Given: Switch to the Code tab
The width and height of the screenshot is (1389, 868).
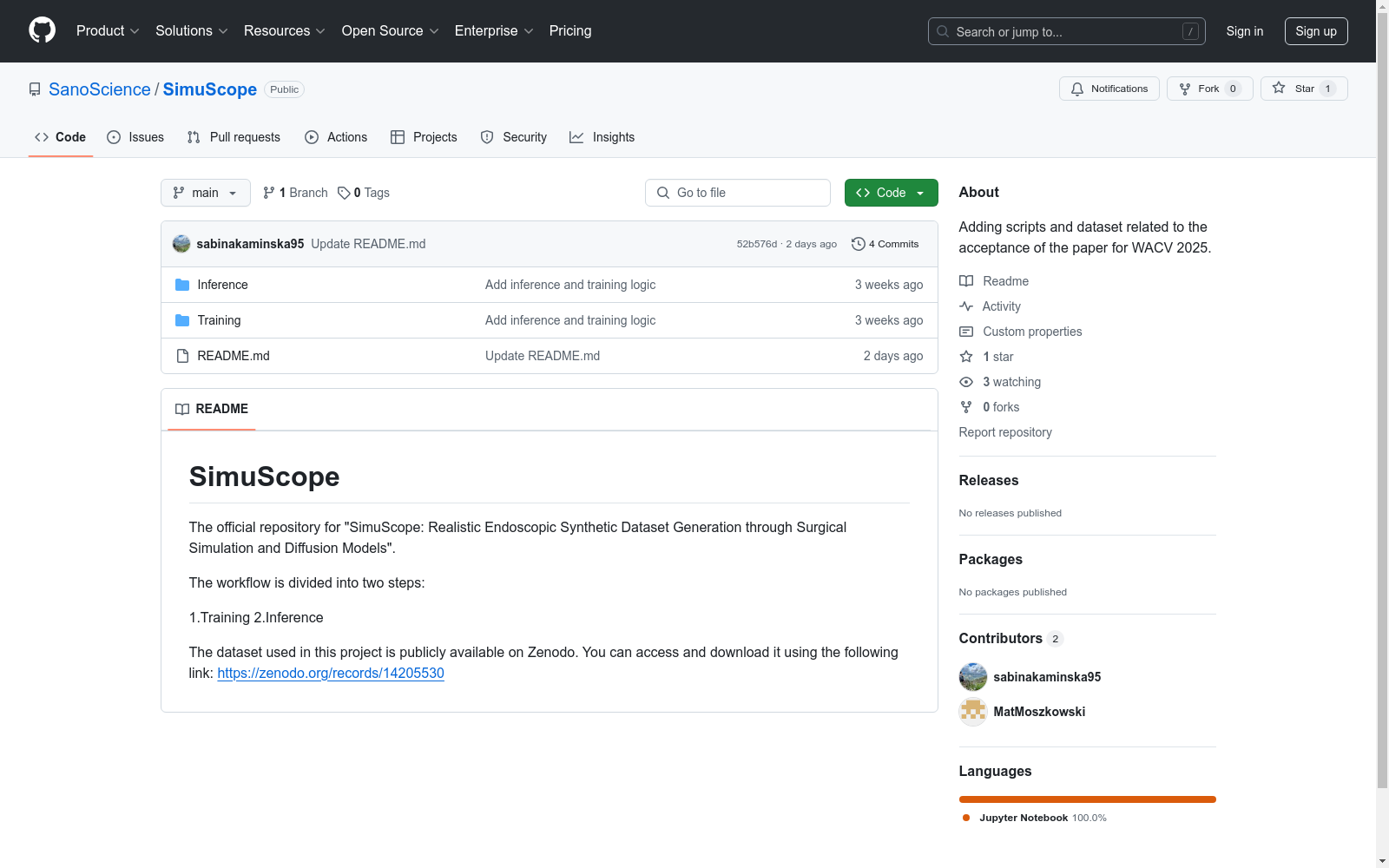Looking at the screenshot, I should [61, 137].
